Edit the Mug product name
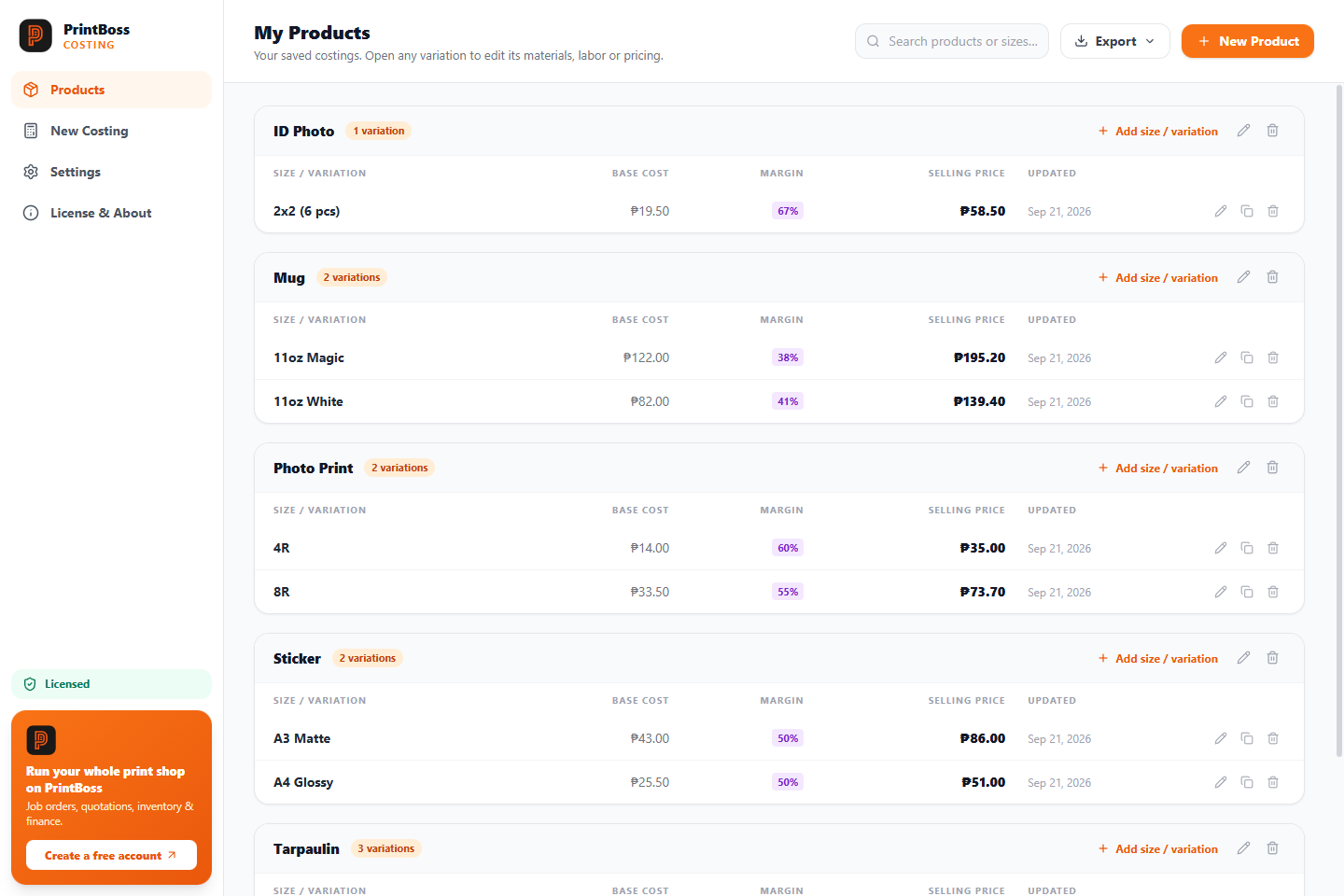Image resolution: width=1344 pixels, height=896 pixels. 1243,277
